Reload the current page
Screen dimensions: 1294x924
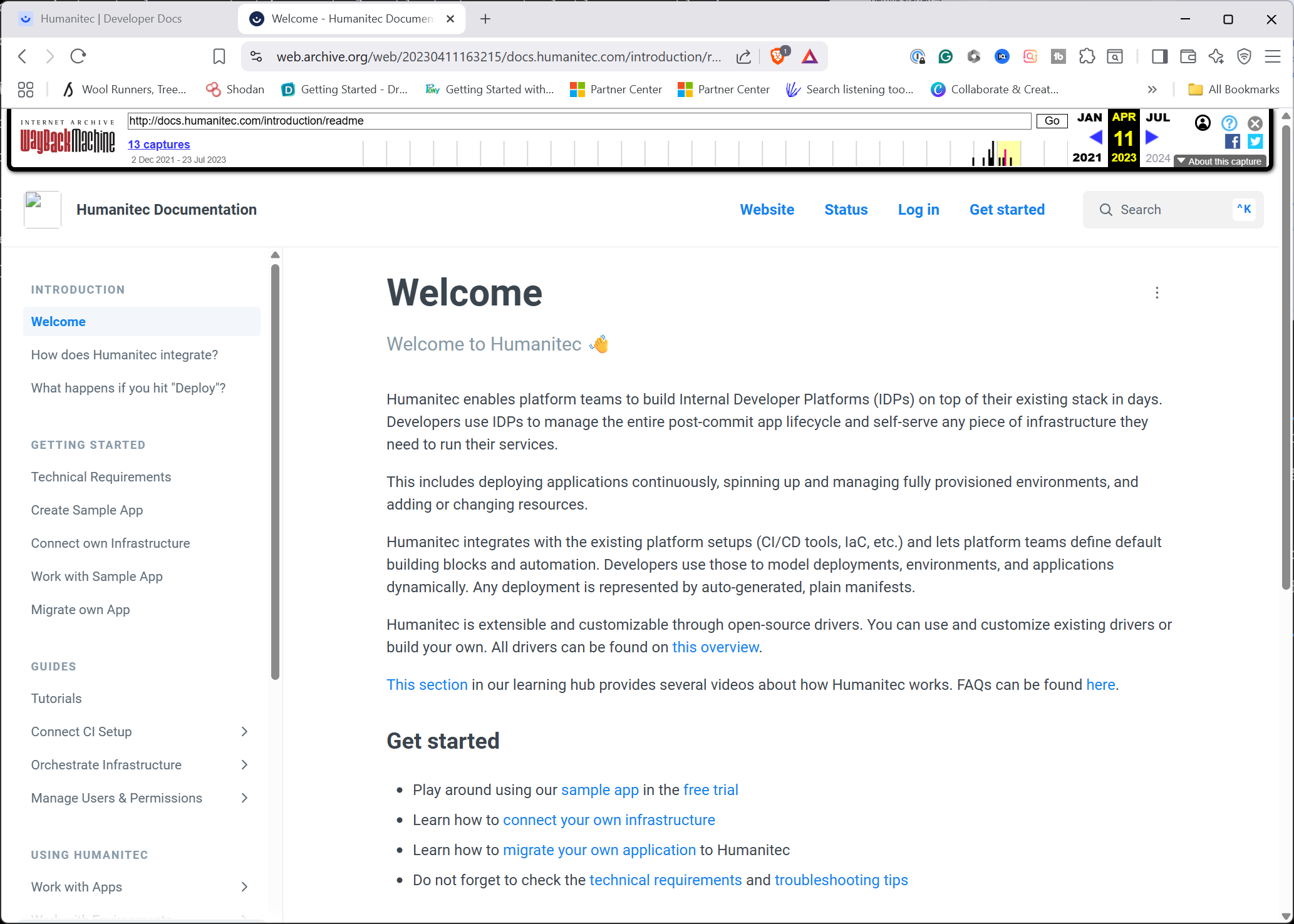click(78, 56)
